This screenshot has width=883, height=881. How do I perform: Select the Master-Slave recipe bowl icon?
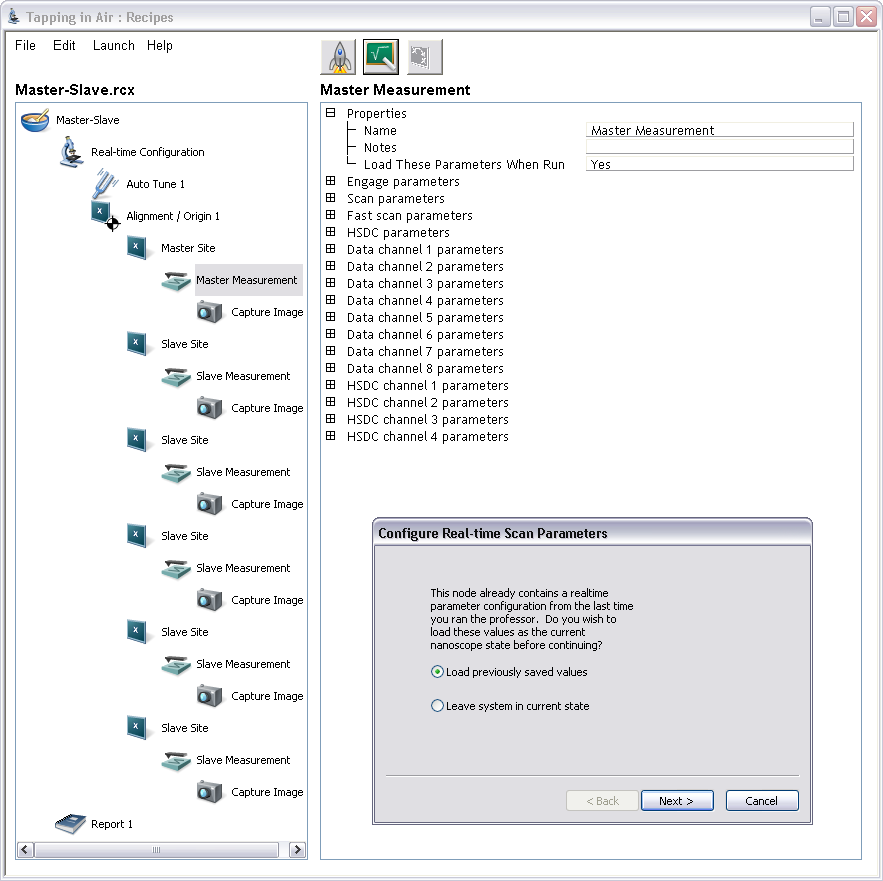(35, 121)
